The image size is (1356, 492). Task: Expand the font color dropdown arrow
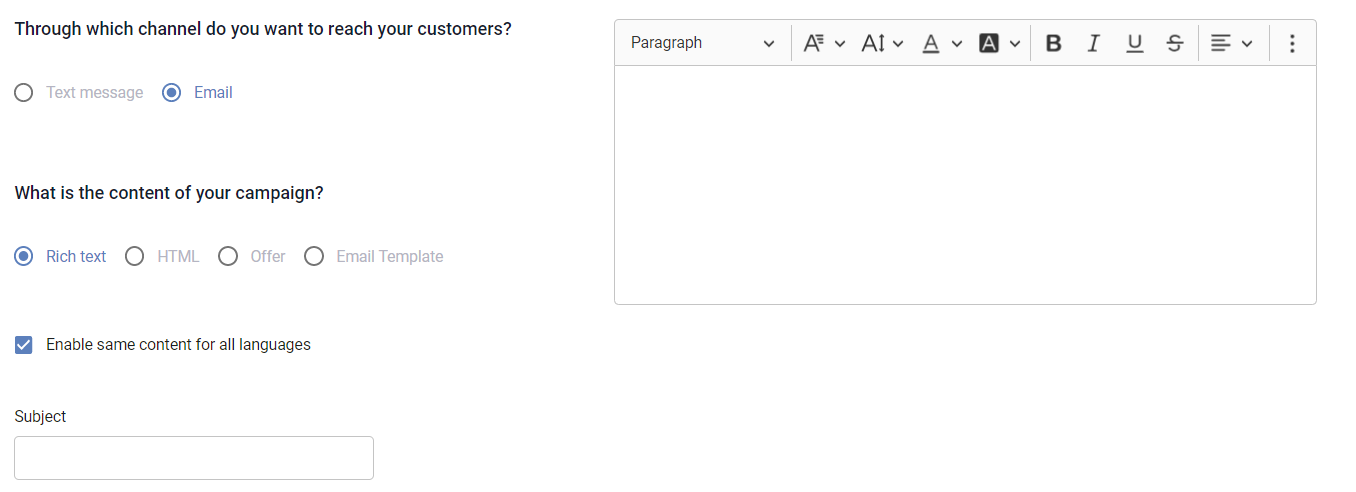click(957, 44)
